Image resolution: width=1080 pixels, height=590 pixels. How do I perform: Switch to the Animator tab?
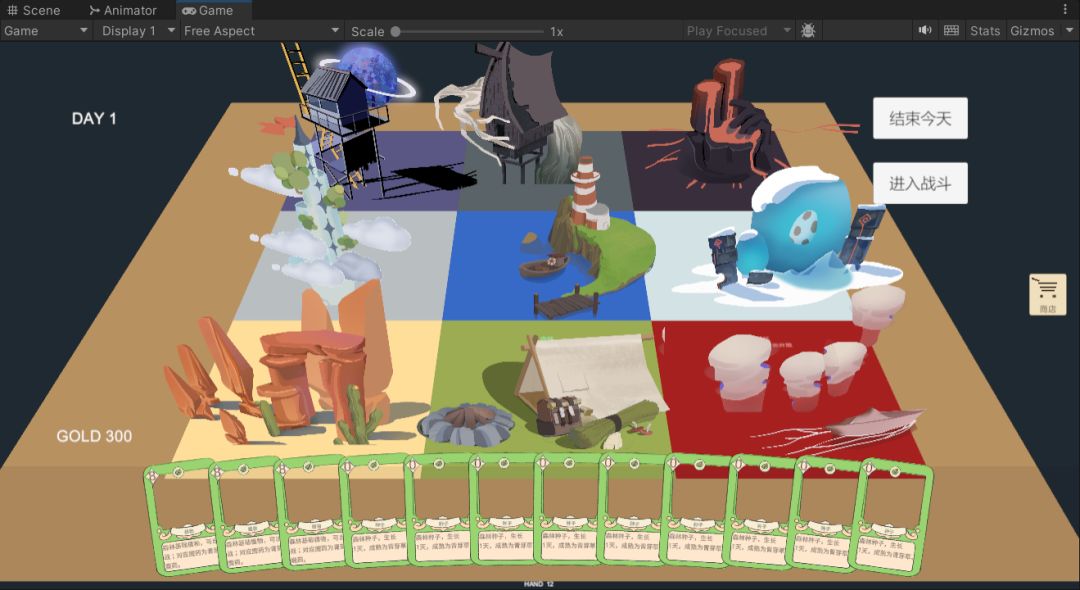[x=123, y=10]
